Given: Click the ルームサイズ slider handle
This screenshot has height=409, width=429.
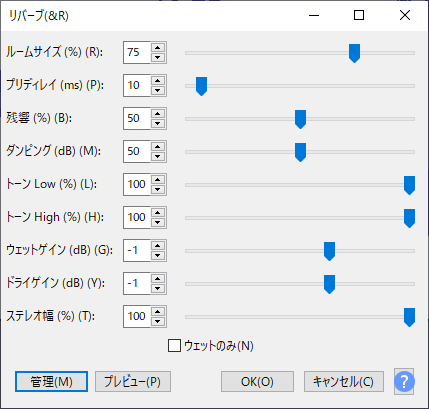Looking at the screenshot, I should point(354,53).
